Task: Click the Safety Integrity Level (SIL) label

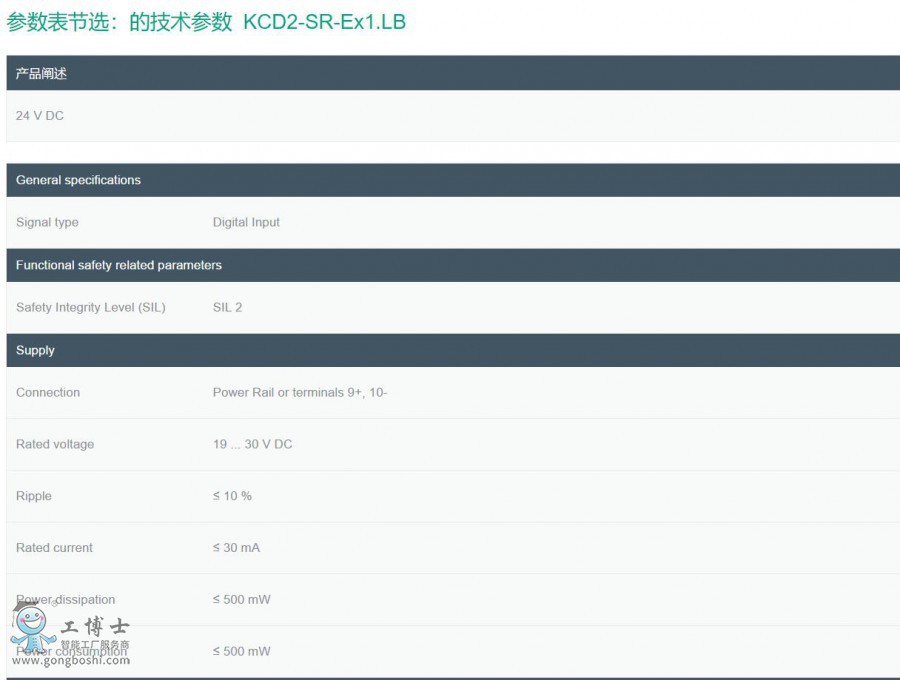Action: click(x=91, y=308)
